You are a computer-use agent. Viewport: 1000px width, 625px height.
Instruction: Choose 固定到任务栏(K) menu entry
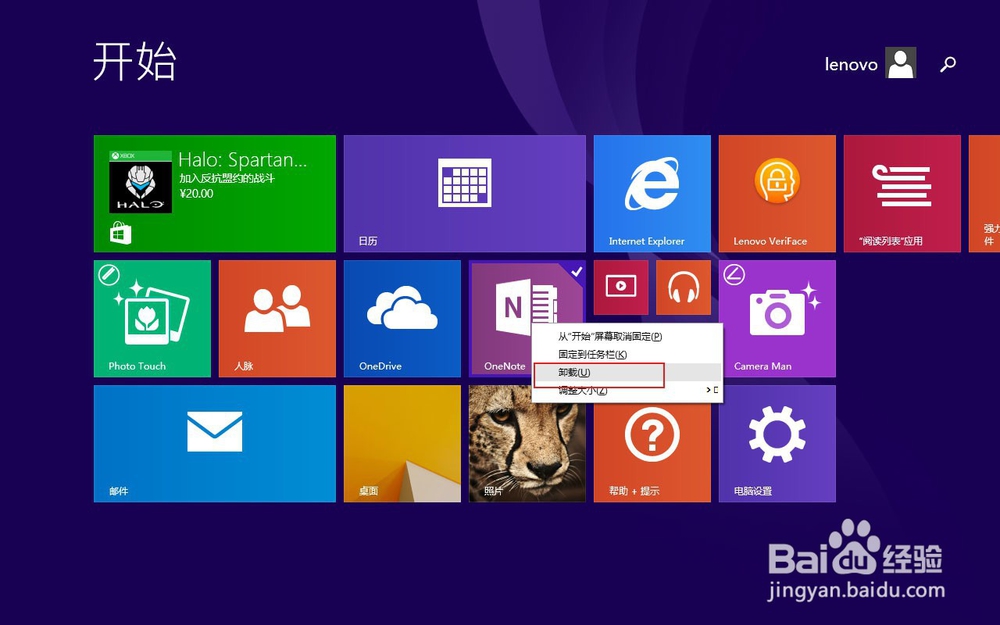(627, 354)
